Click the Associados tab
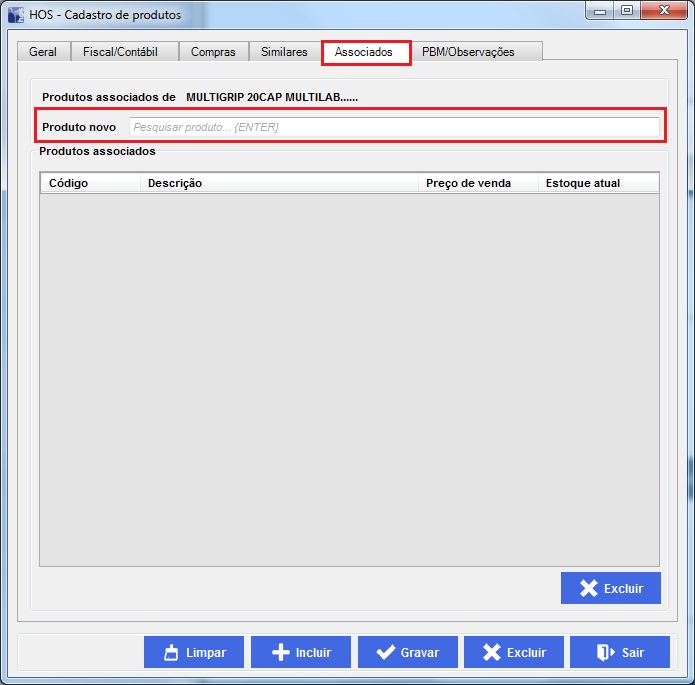695x685 pixels. click(x=365, y=52)
